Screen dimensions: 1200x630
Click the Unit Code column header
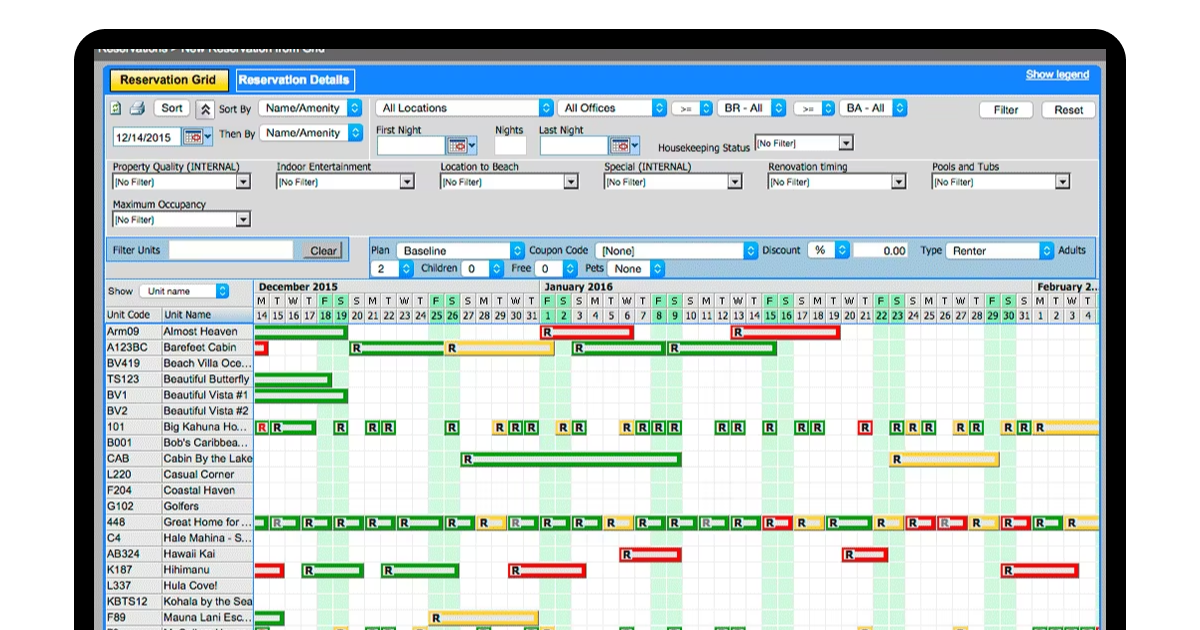pos(133,315)
